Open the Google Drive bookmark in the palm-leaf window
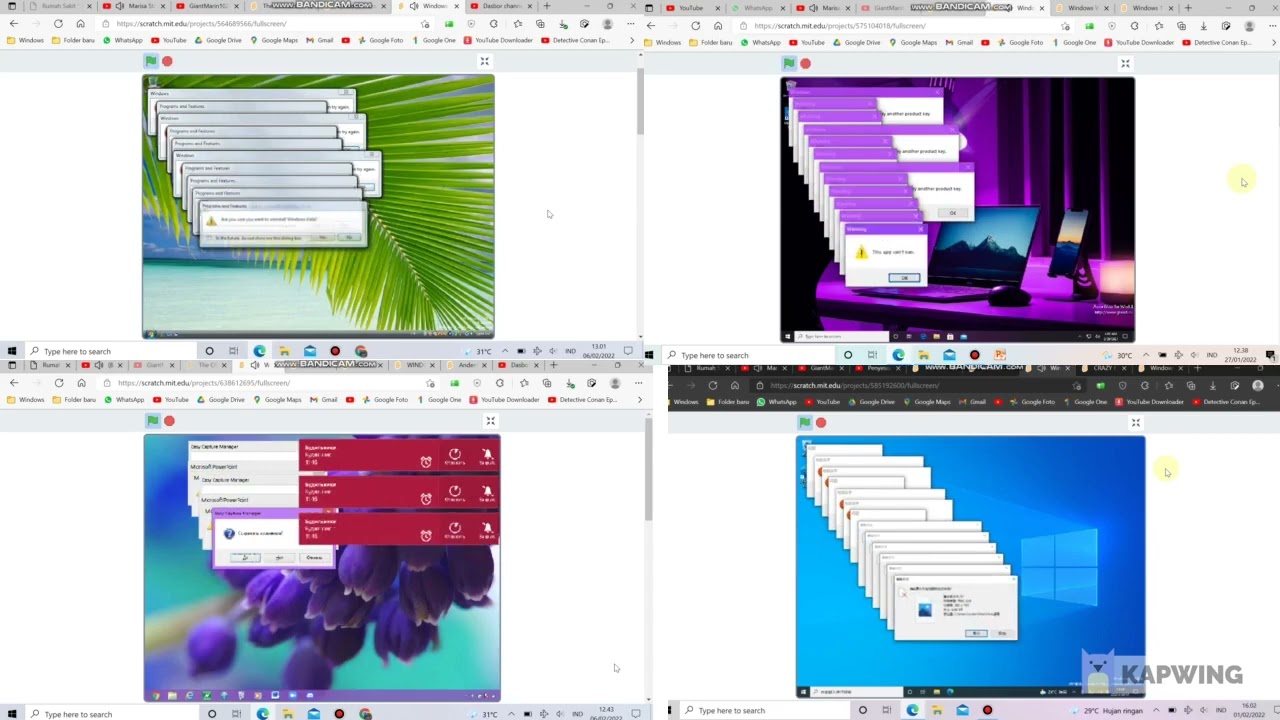1280x720 pixels. 218,40
